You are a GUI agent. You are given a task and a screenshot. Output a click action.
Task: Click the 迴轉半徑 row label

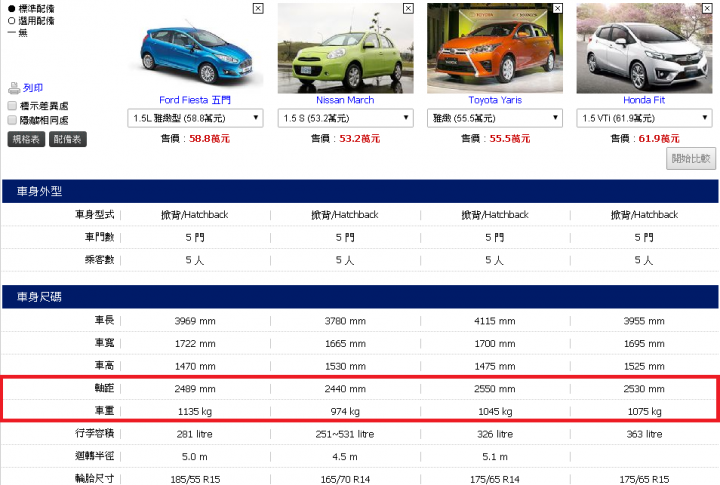pos(95,456)
